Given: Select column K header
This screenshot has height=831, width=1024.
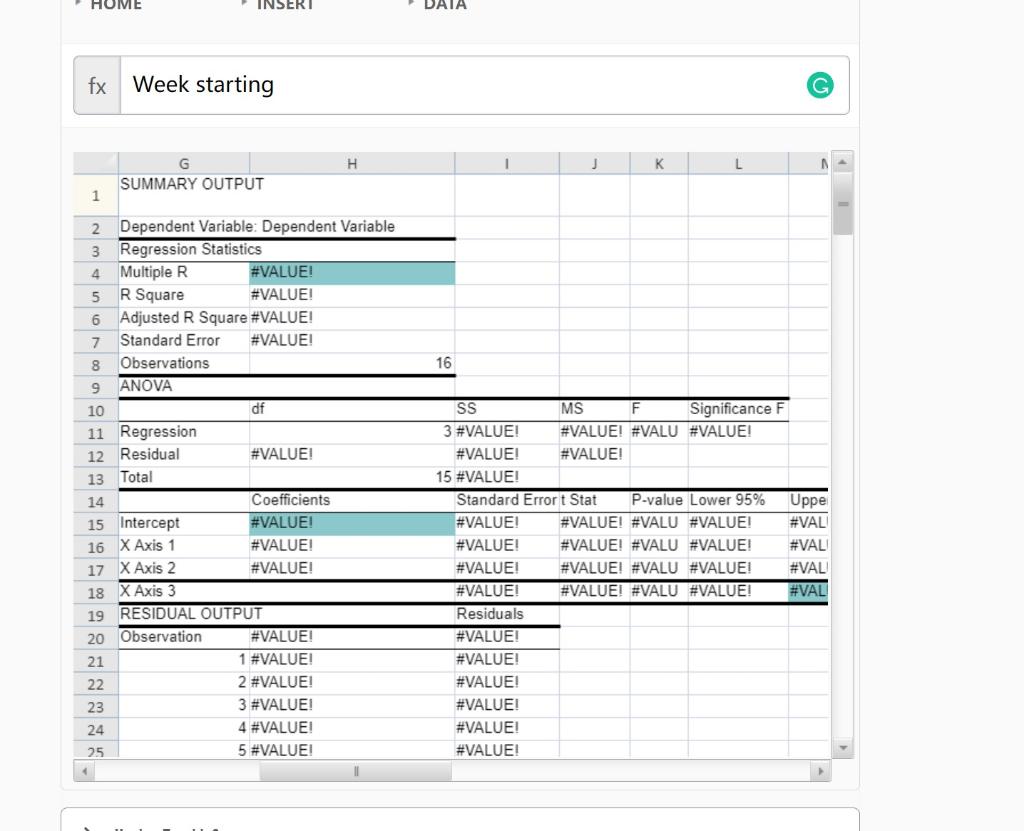Looking at the screenshot, I should click(659, 163).
